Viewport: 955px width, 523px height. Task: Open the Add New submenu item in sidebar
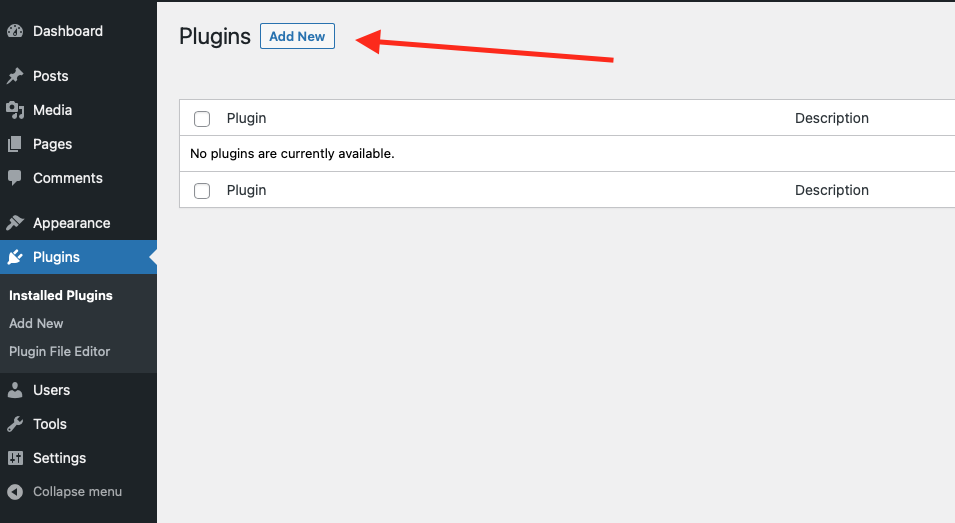[36, 323]
